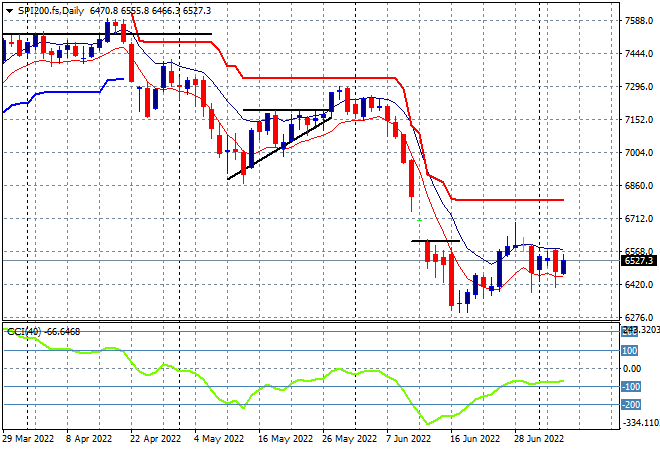Click the 26 May 2022 date label
This screenshot has width=660, height=450.
[x=349, y=439]
